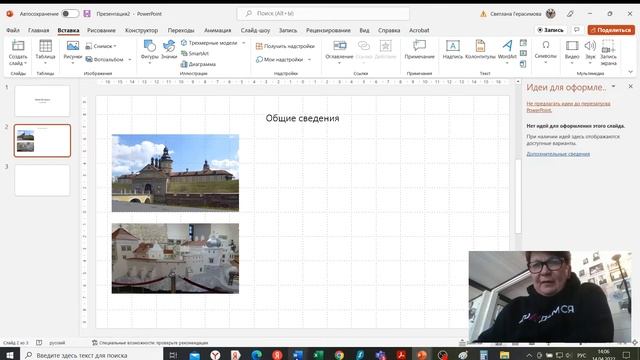The width and height of the screenshot is (640, 360).
Task: Click the Фотоальбом (Photo Album) icon
Action: [x=89, y=59]
